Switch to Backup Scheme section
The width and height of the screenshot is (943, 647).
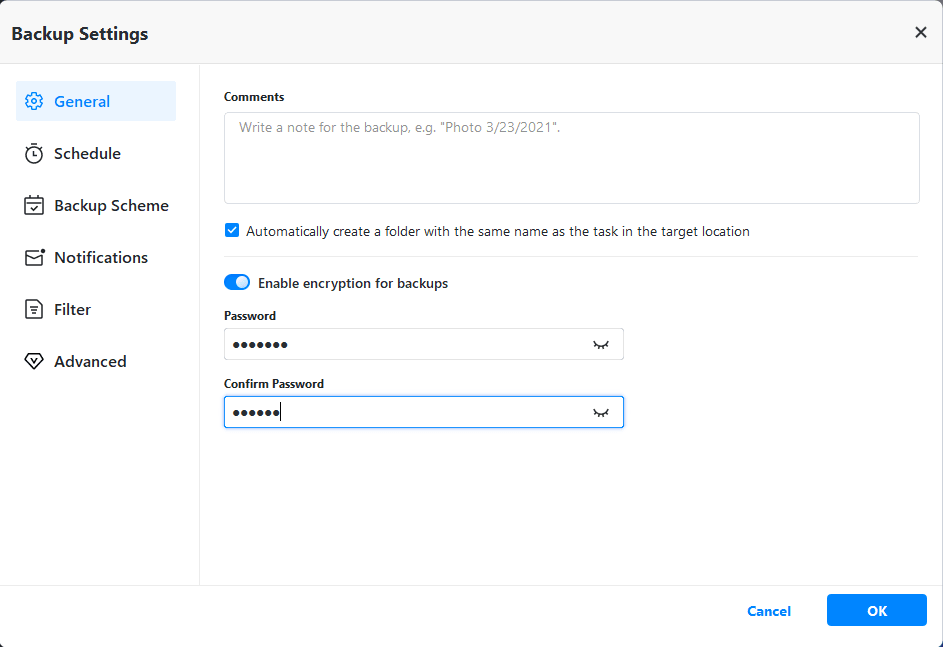(111, 205)
